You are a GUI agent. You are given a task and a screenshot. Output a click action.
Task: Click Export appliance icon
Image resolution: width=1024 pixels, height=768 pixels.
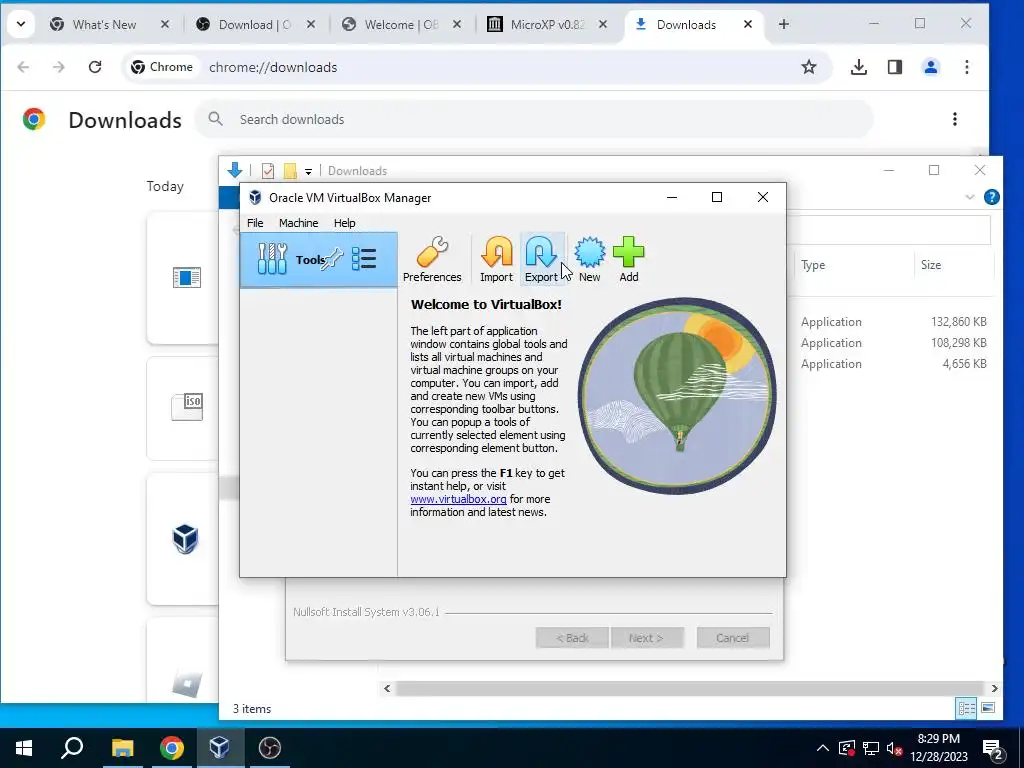pos(541,259)
